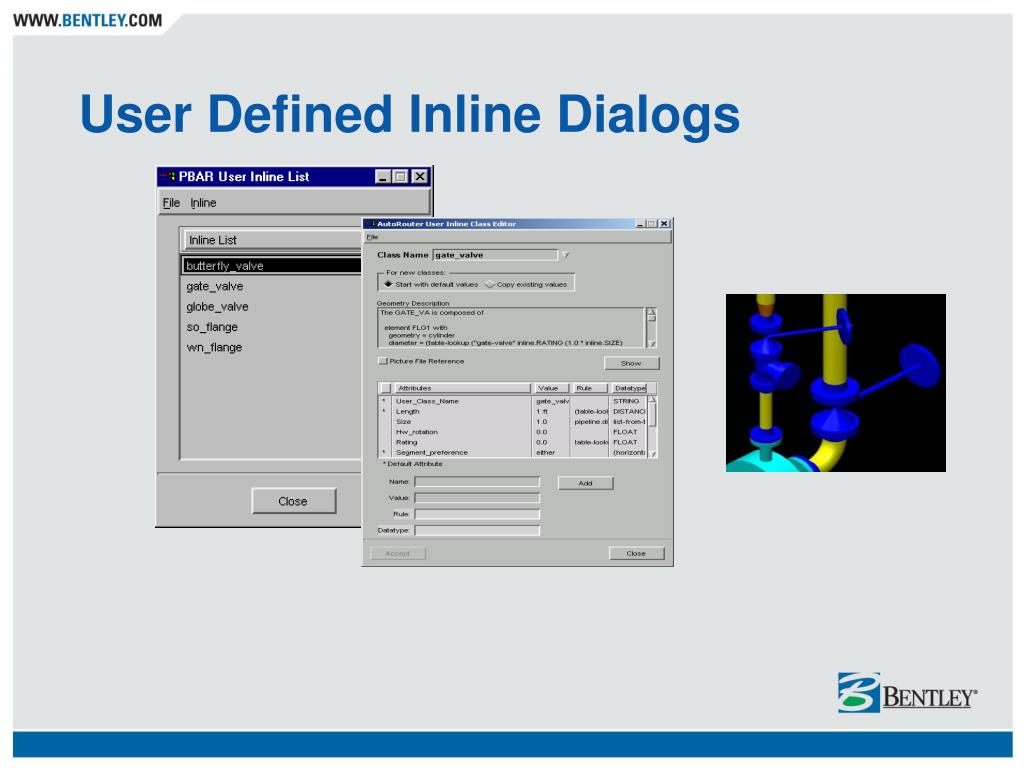This screenshot has width=1024, height=768.
Task: Click PBAR window title bar icon
Action: tap(167, 176)
